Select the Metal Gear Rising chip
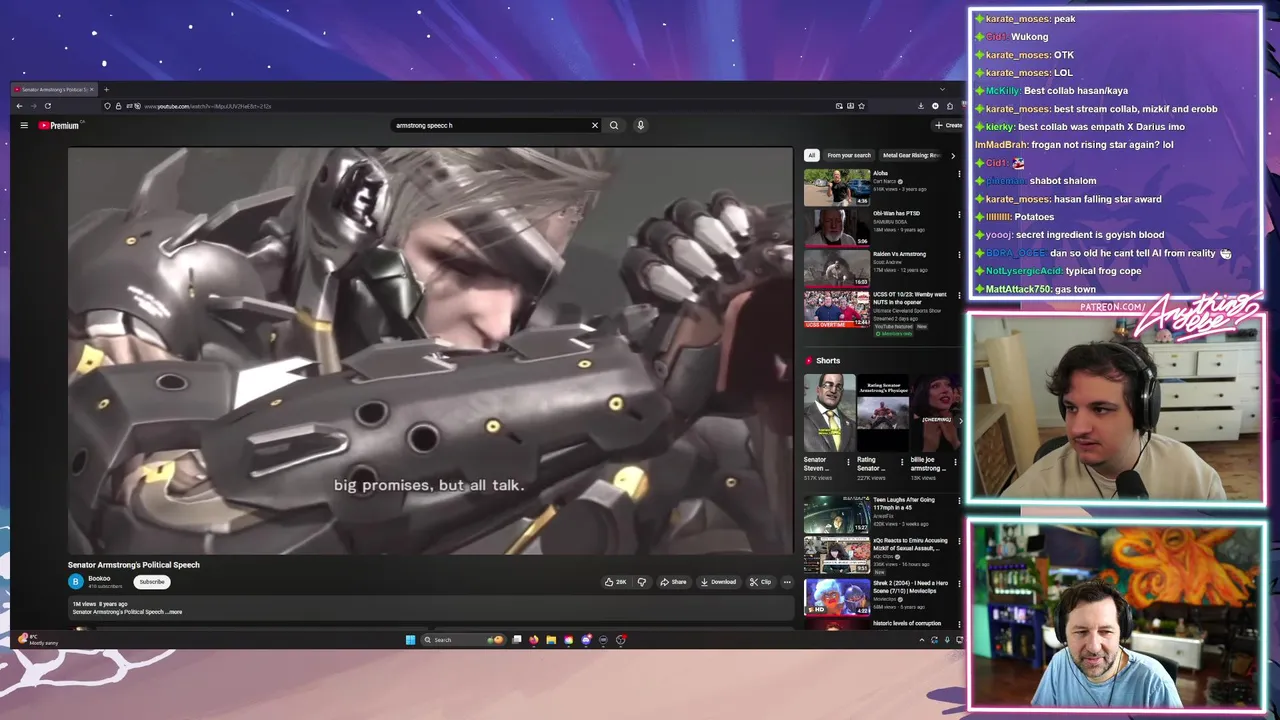Screen dimensions: 1280x720 click(911, 155)
